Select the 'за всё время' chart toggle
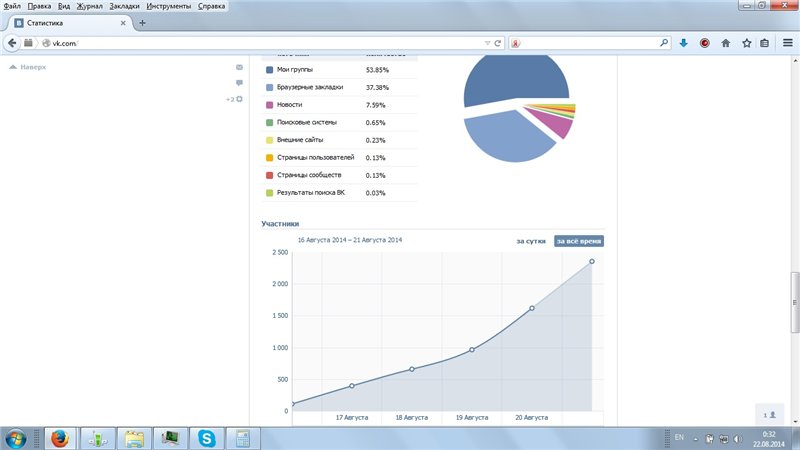 pyautogui.click(x=579, y=241)
